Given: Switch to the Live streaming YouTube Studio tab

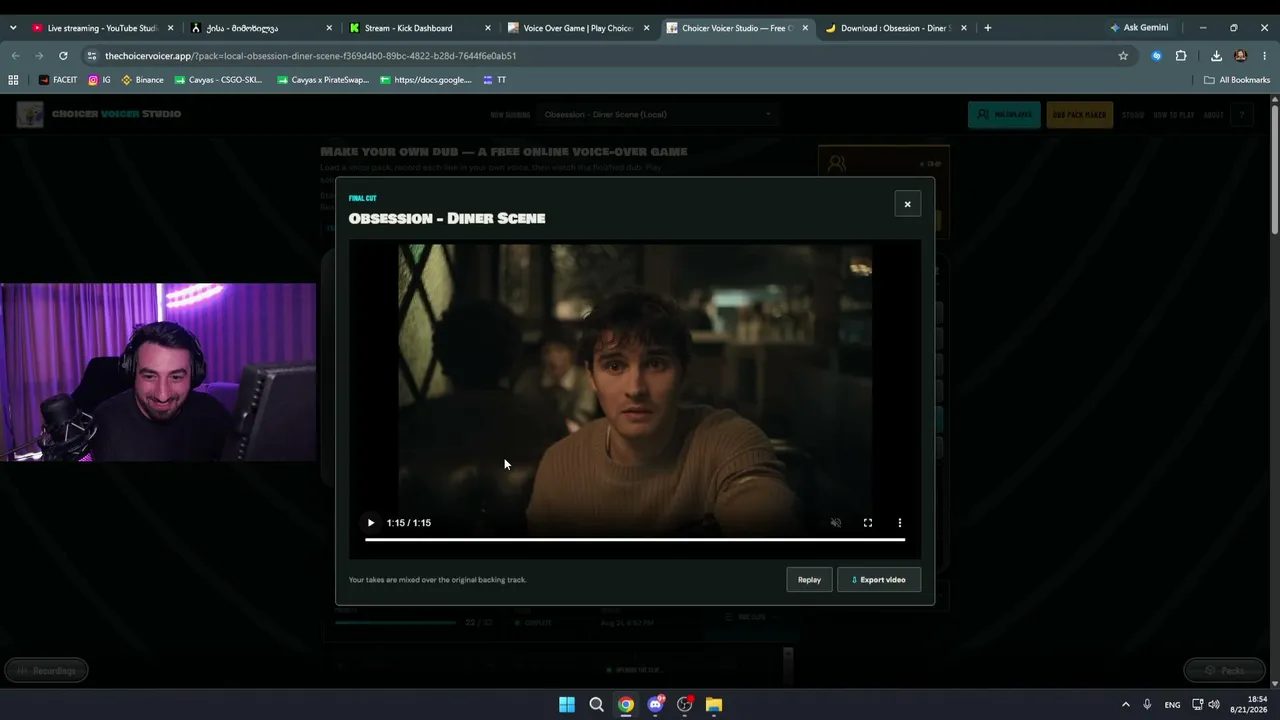Looking at the screenshot, I should [101, 28].
